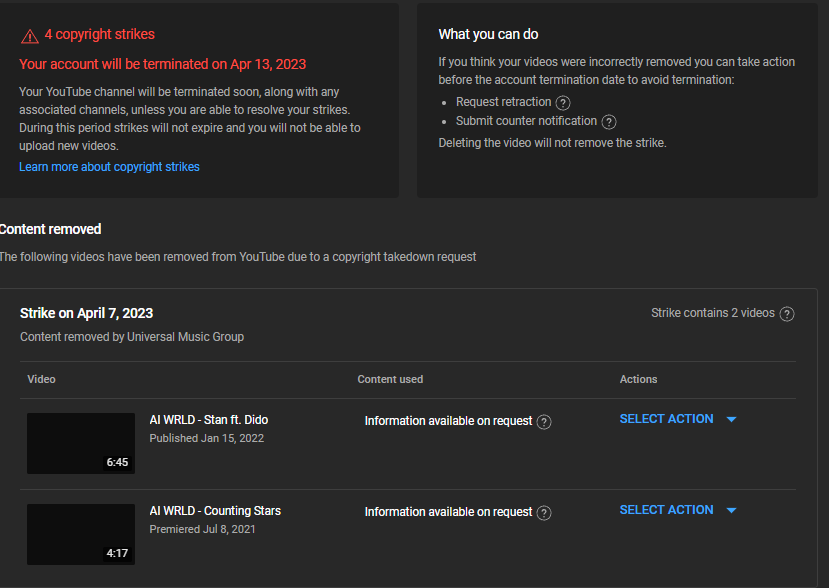Expand SELECT ACTION for Stan ft. Dido video
Screen dimensions: 829x588
pyautogui.click(x=678, y=419)
